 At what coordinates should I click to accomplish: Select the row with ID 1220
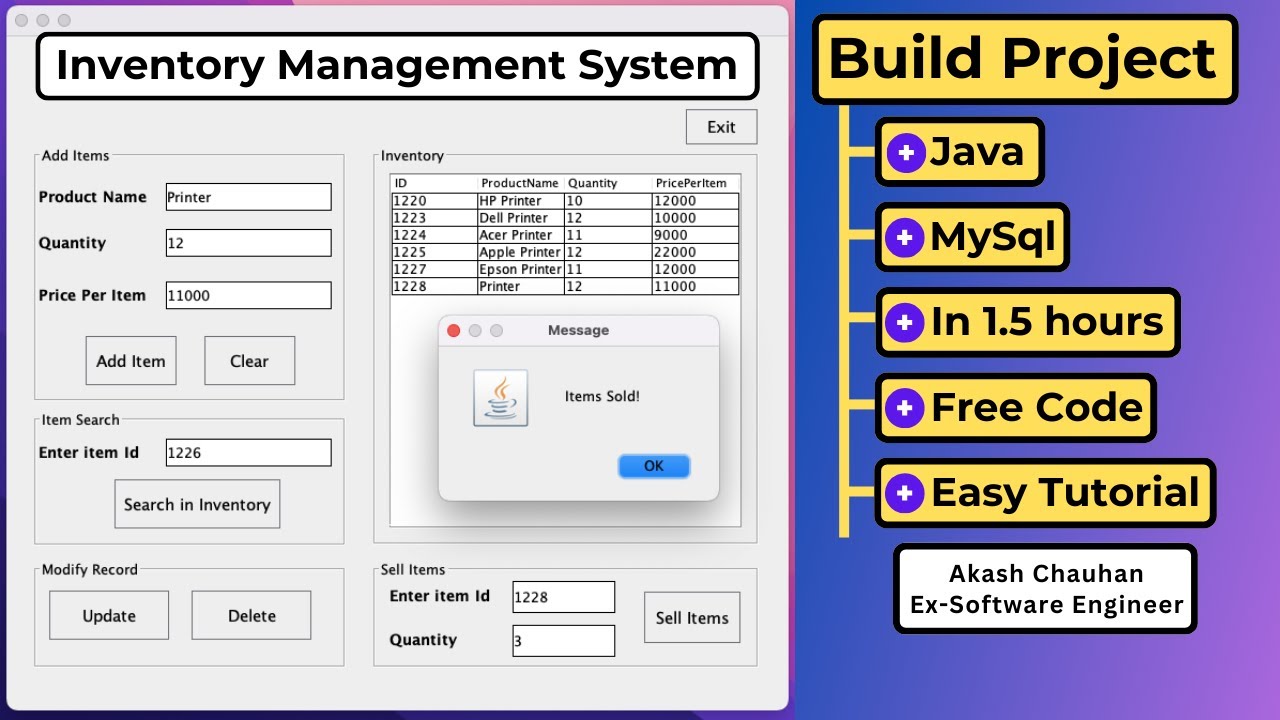(x=565, y=201)
